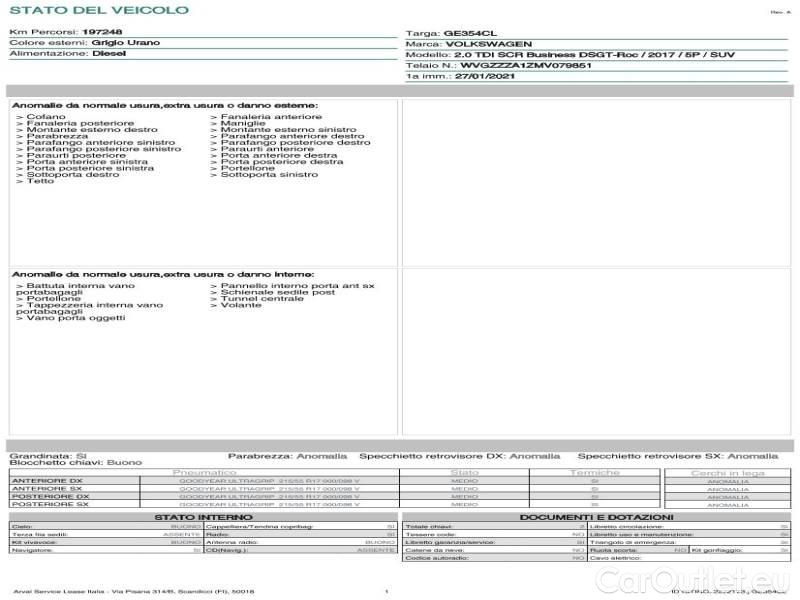Click the 'ANTERIORE SX' tyre row label
Image resolution: width=800 pixels, height=600 pixels.
pos(47,488)
